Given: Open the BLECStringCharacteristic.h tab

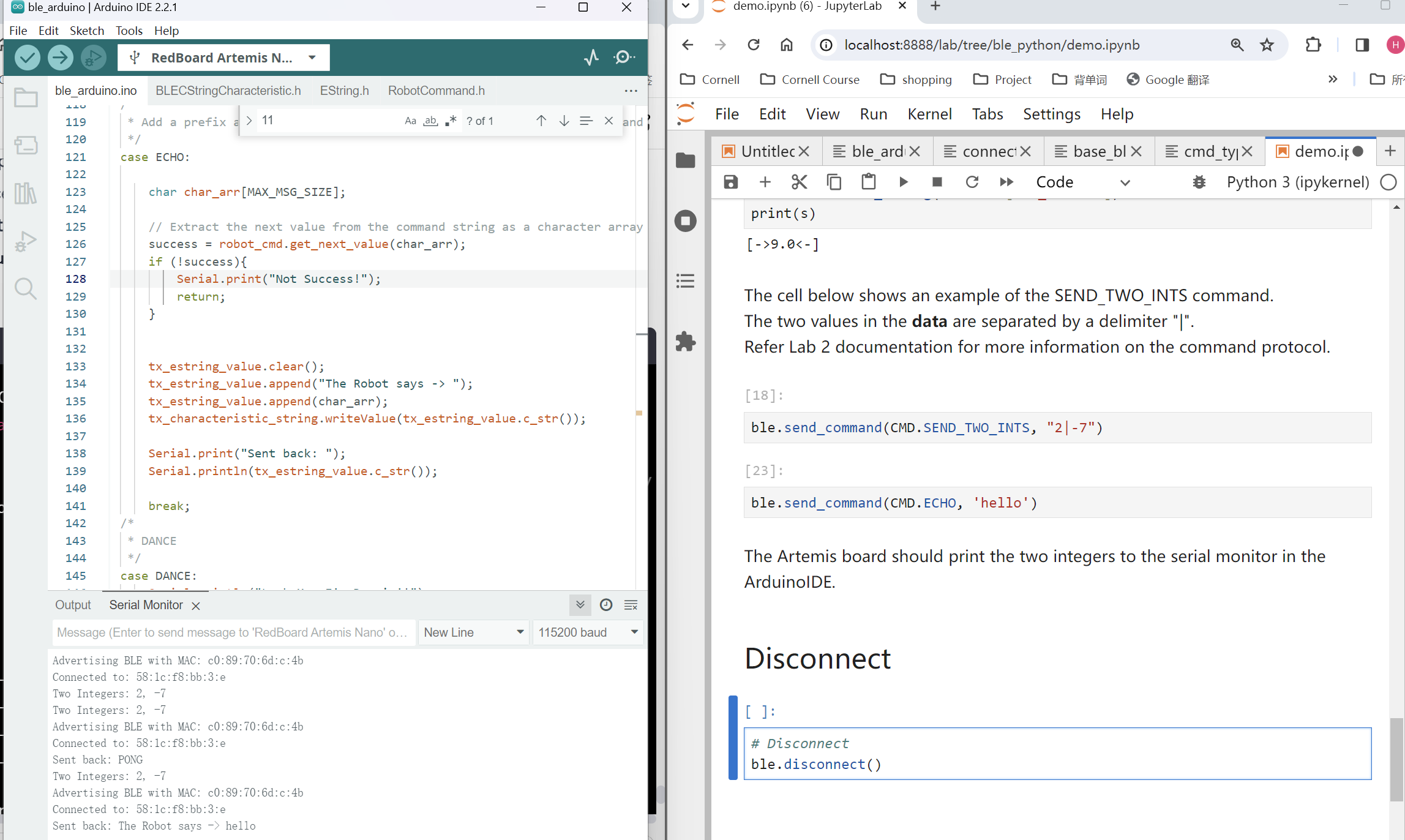Looking at the screenshot, I should pos(228,91).
